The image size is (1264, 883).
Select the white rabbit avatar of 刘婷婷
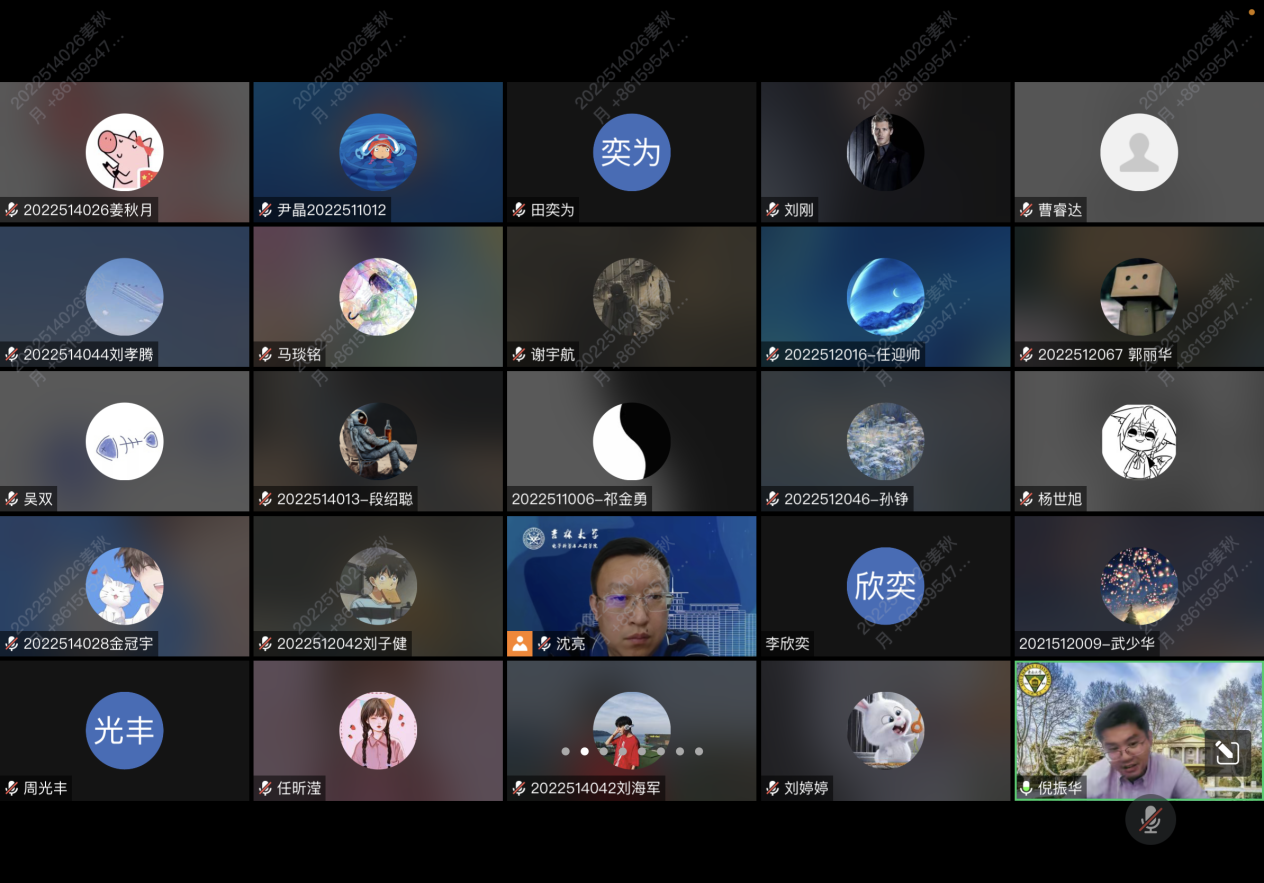pos(885,730)
